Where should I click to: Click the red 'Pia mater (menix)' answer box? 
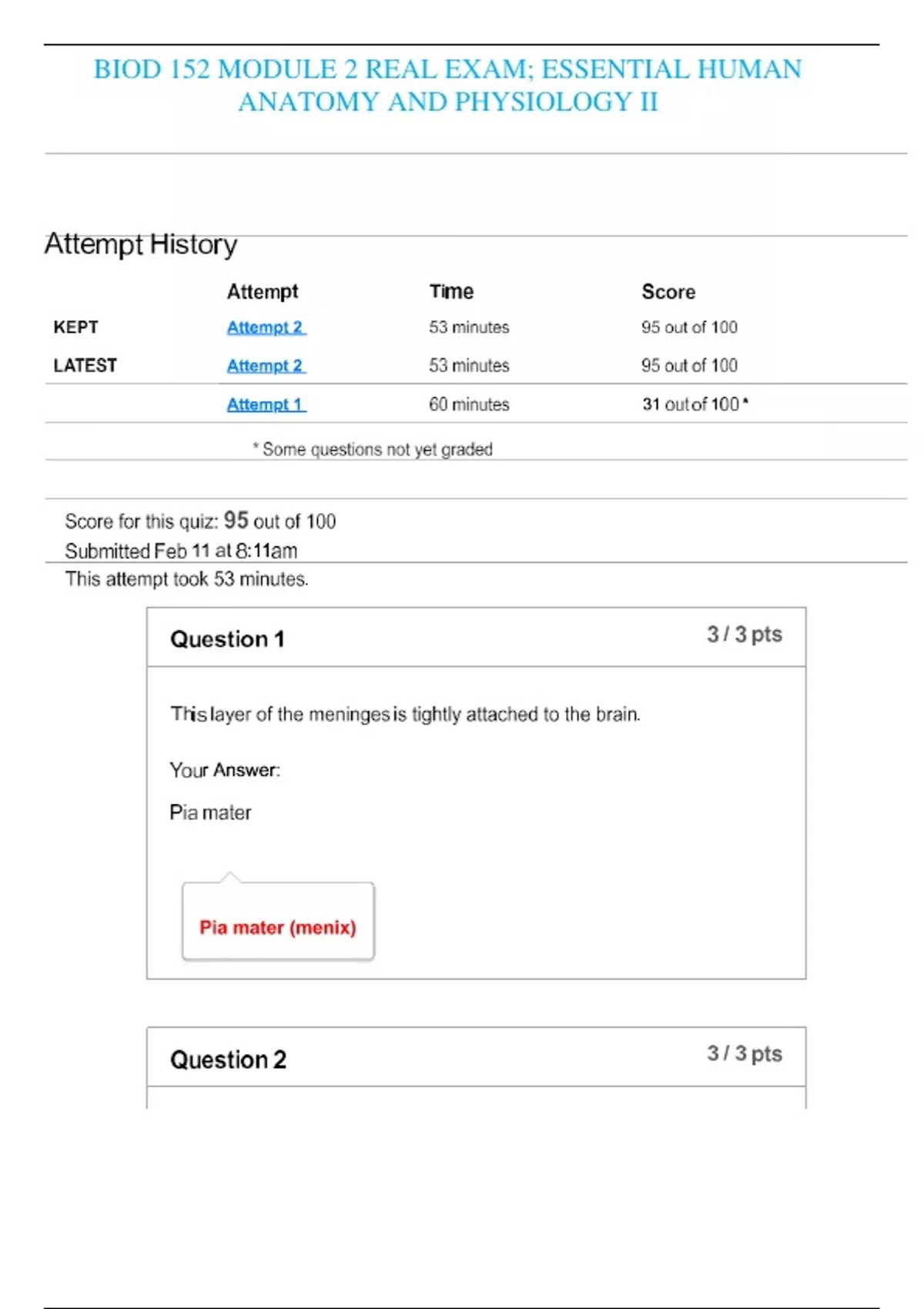[278, 927]
